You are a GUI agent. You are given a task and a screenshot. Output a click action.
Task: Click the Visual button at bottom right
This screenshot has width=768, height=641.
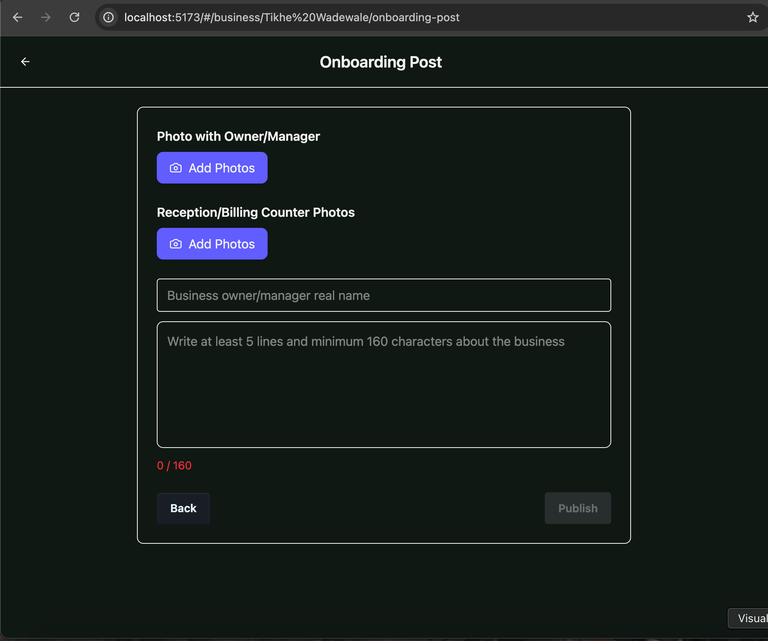(748, 618)
